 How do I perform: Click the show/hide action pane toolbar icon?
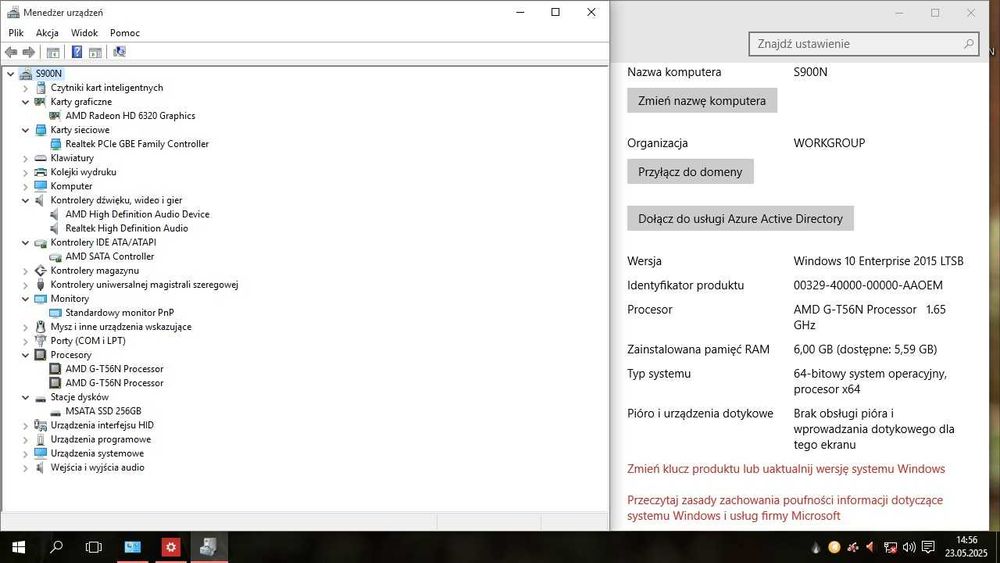pos(95,52)
